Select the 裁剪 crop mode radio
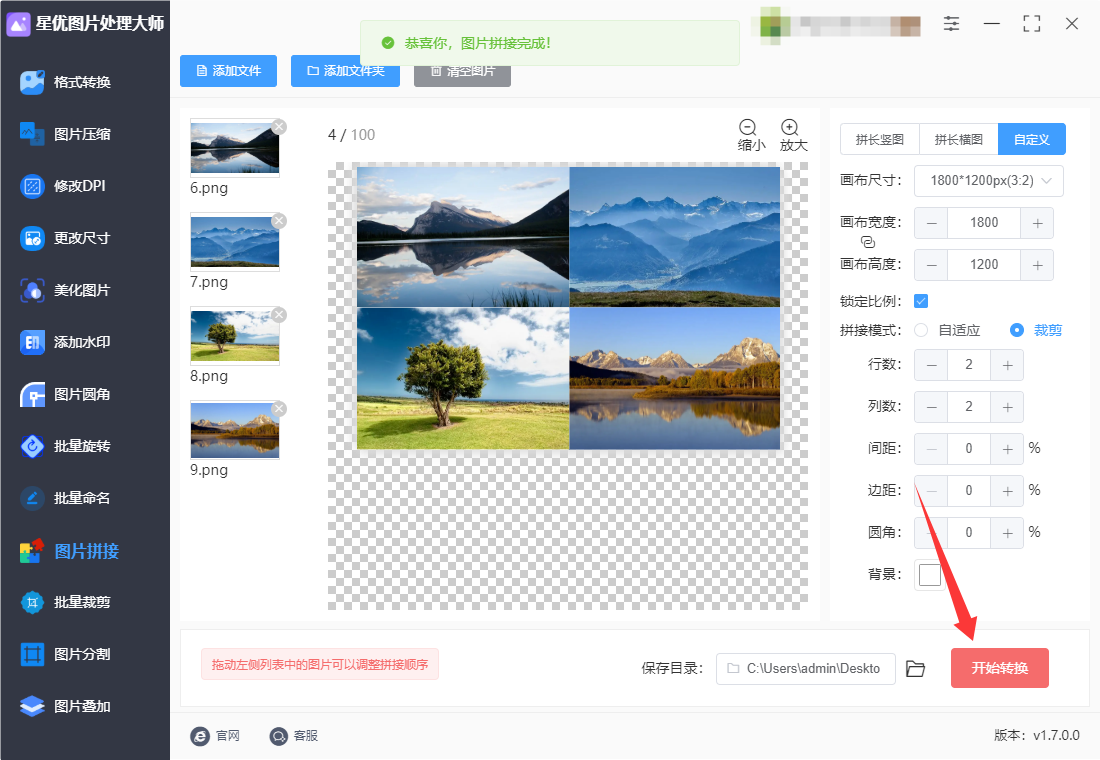The height and width of the screenshot is (760, 1100). 1017,330
